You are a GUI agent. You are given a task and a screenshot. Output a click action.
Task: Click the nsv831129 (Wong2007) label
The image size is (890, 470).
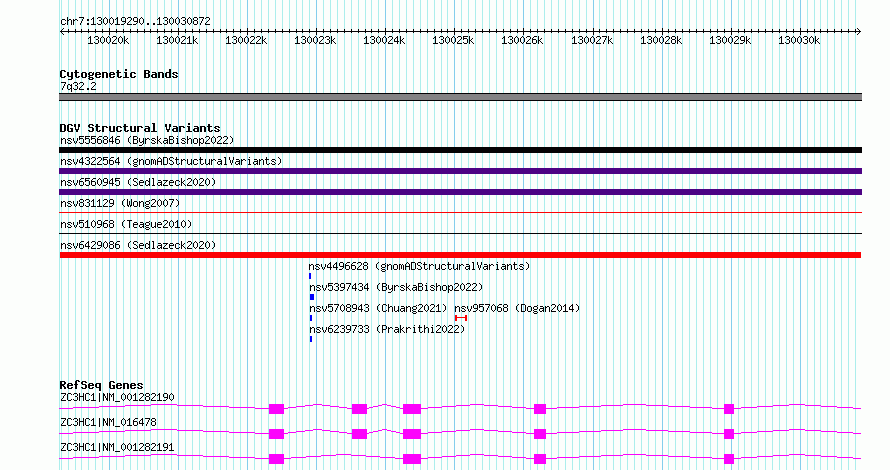click(120, 203)
